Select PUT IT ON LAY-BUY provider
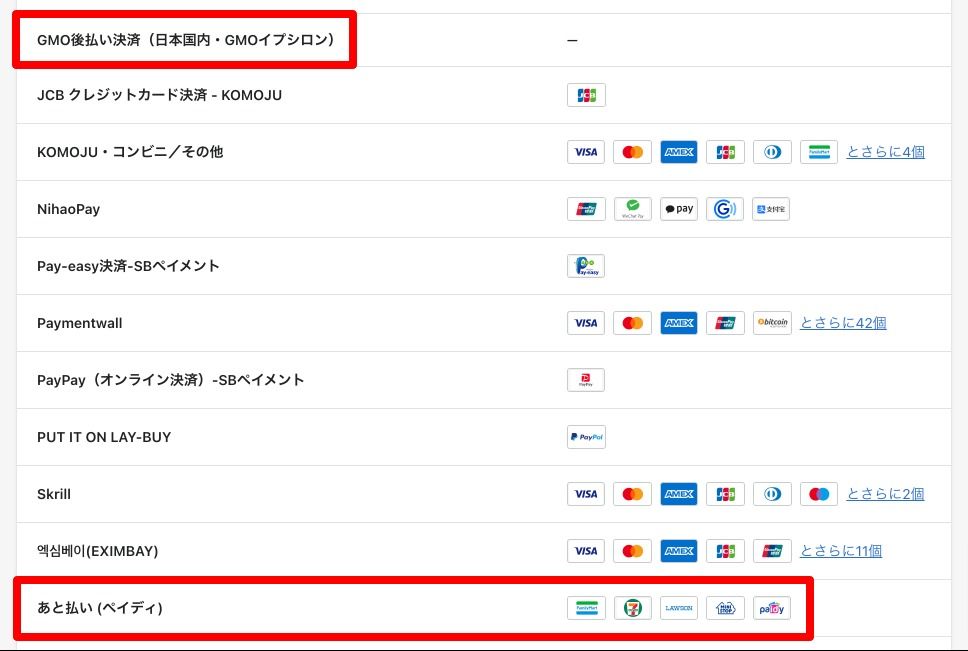This screenshot has width=968, height=651. pos(104,437)
